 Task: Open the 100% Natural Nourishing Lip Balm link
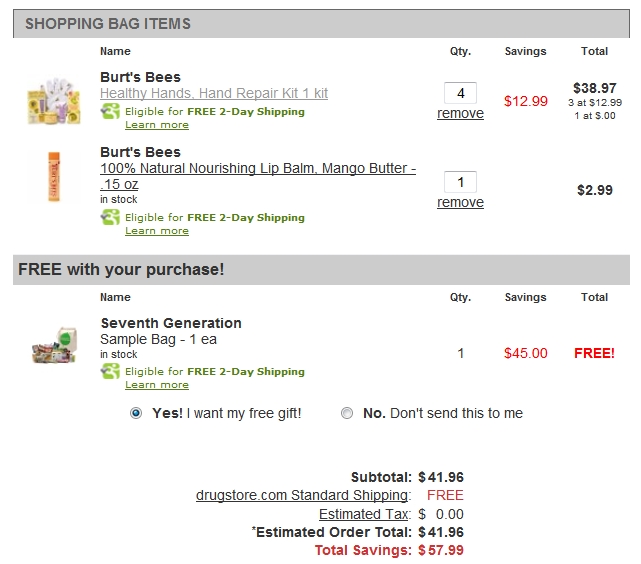coord(258,169)
